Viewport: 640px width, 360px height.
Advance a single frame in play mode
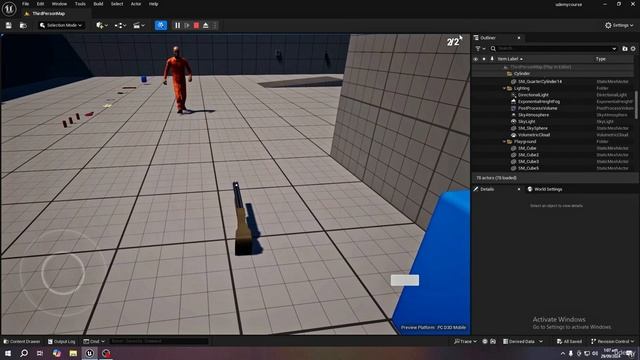pos(187,25)
